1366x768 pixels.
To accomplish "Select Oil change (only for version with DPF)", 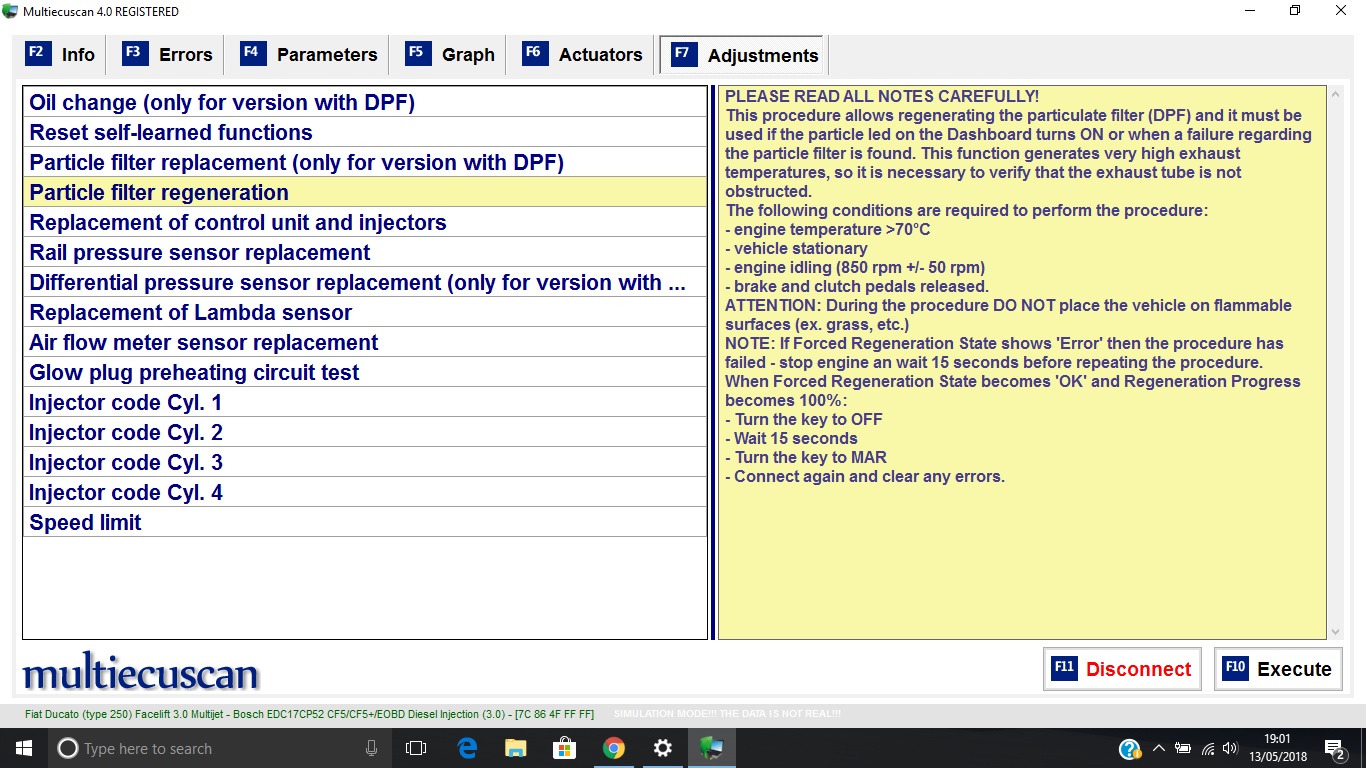I will [x=365, y=102].
